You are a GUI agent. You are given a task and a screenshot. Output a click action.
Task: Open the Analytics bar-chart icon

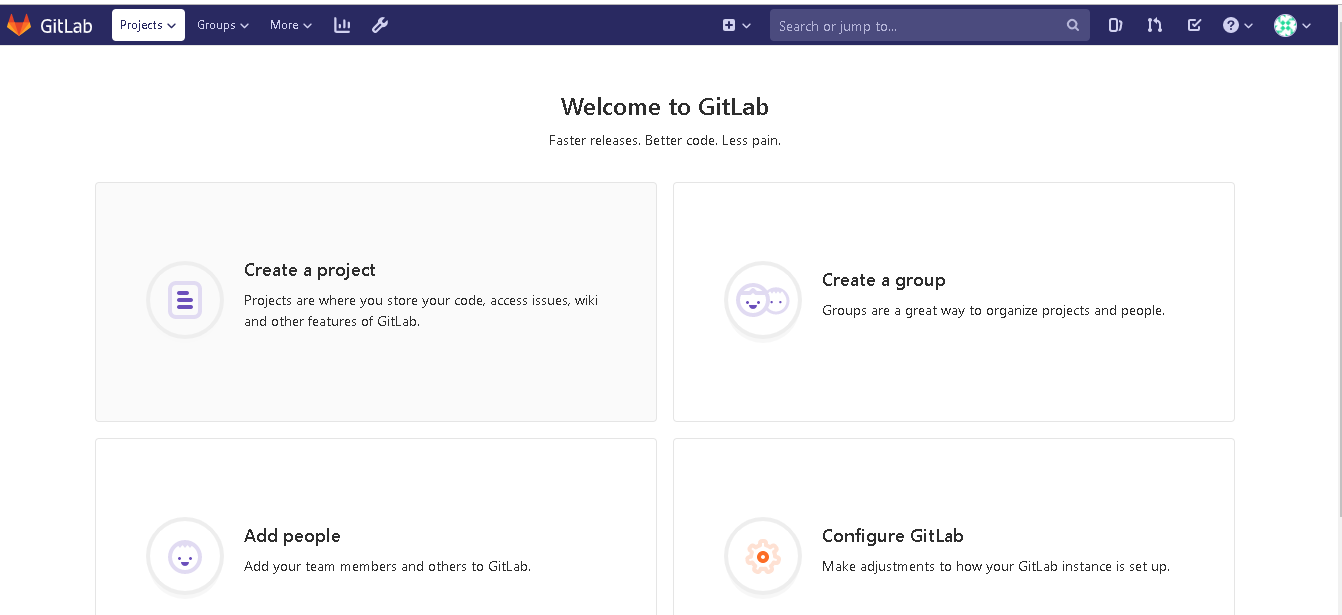342,25
